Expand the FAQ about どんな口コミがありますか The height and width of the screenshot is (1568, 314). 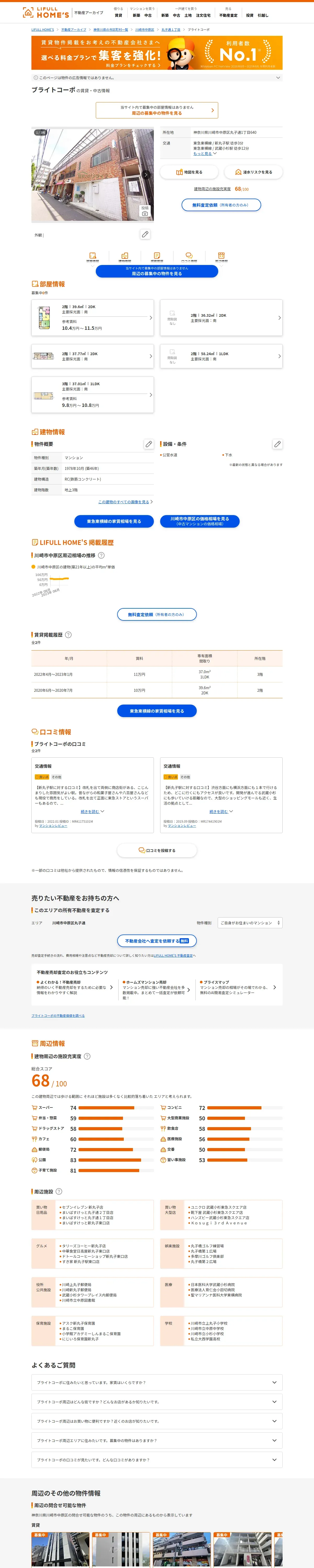[x=157, y=1460]
